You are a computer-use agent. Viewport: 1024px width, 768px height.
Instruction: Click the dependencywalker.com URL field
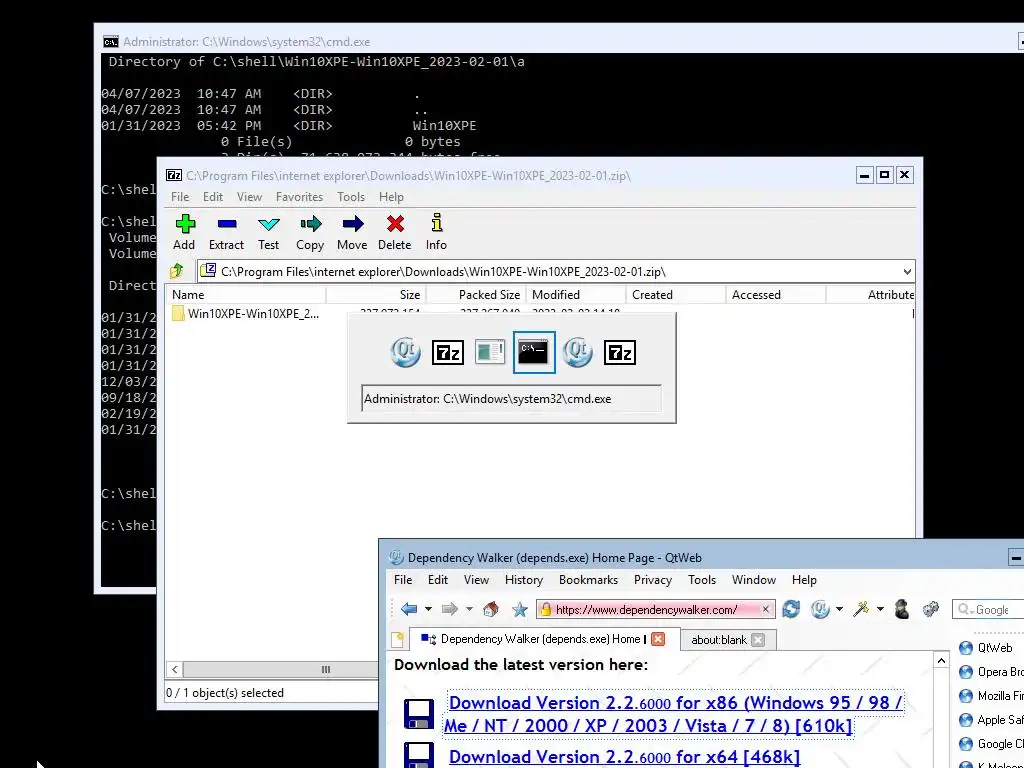point(656,609)
